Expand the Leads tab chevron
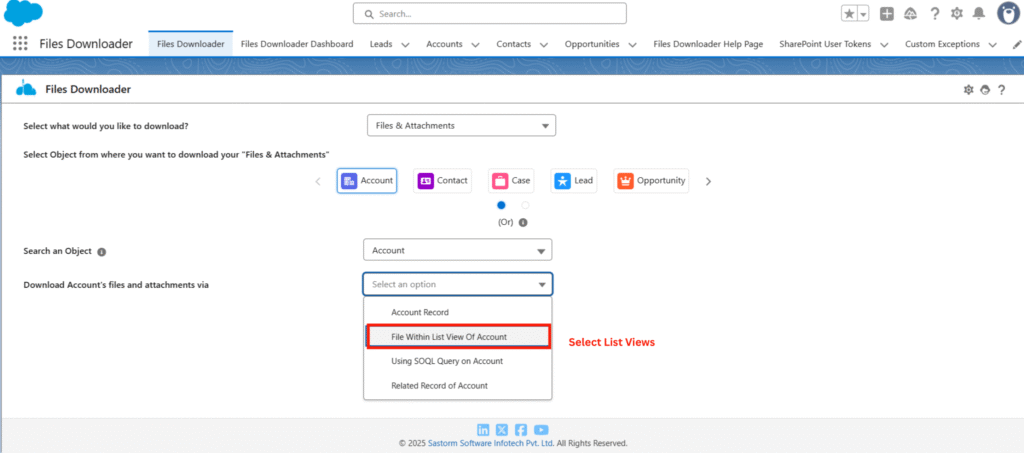The height and width of the screenshot is (453, 1024). (406, 44)
